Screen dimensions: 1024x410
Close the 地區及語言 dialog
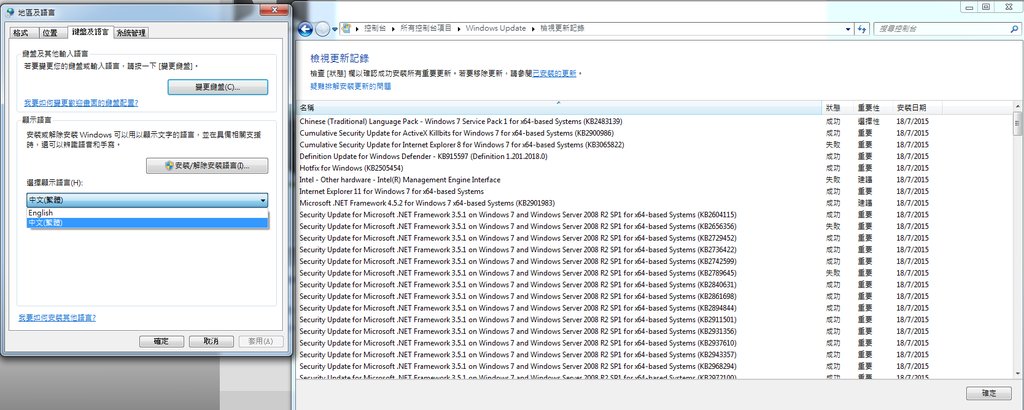pos(274,10)
